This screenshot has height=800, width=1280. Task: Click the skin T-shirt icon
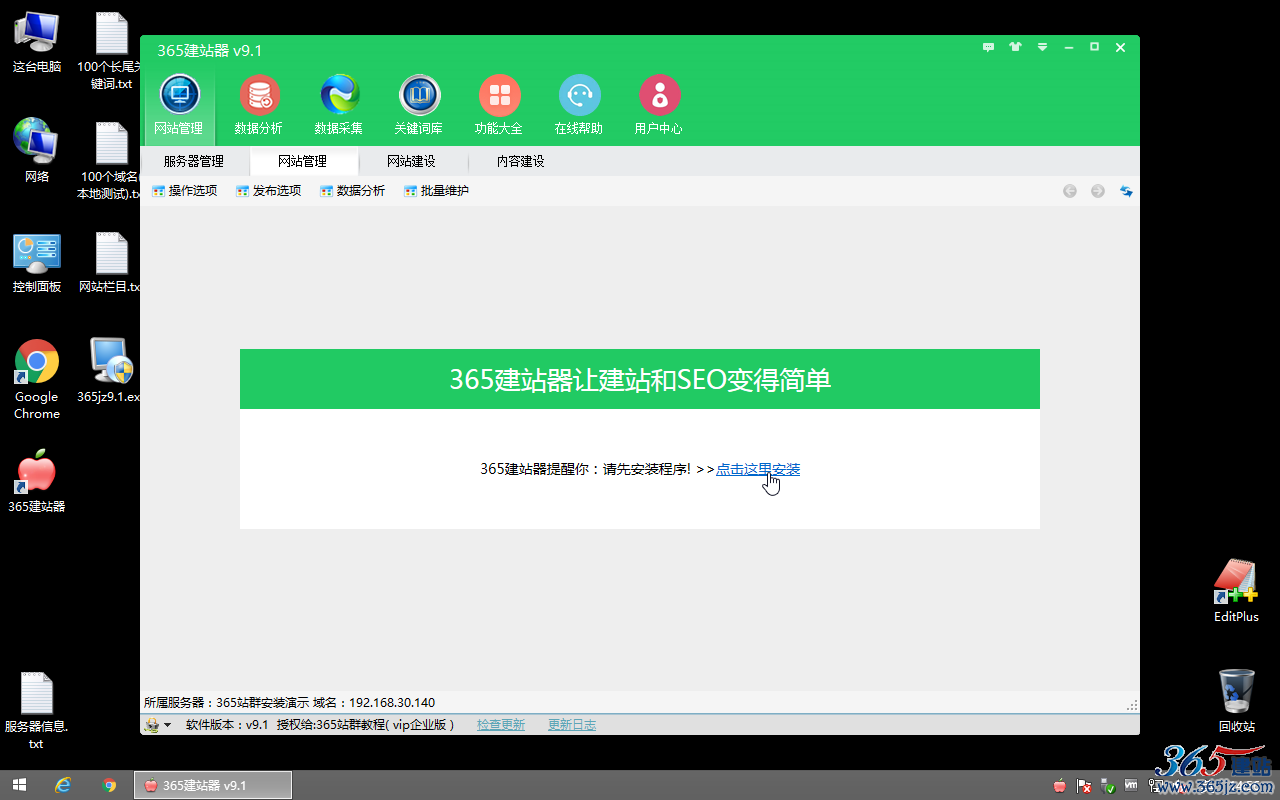coord(1016,47)
